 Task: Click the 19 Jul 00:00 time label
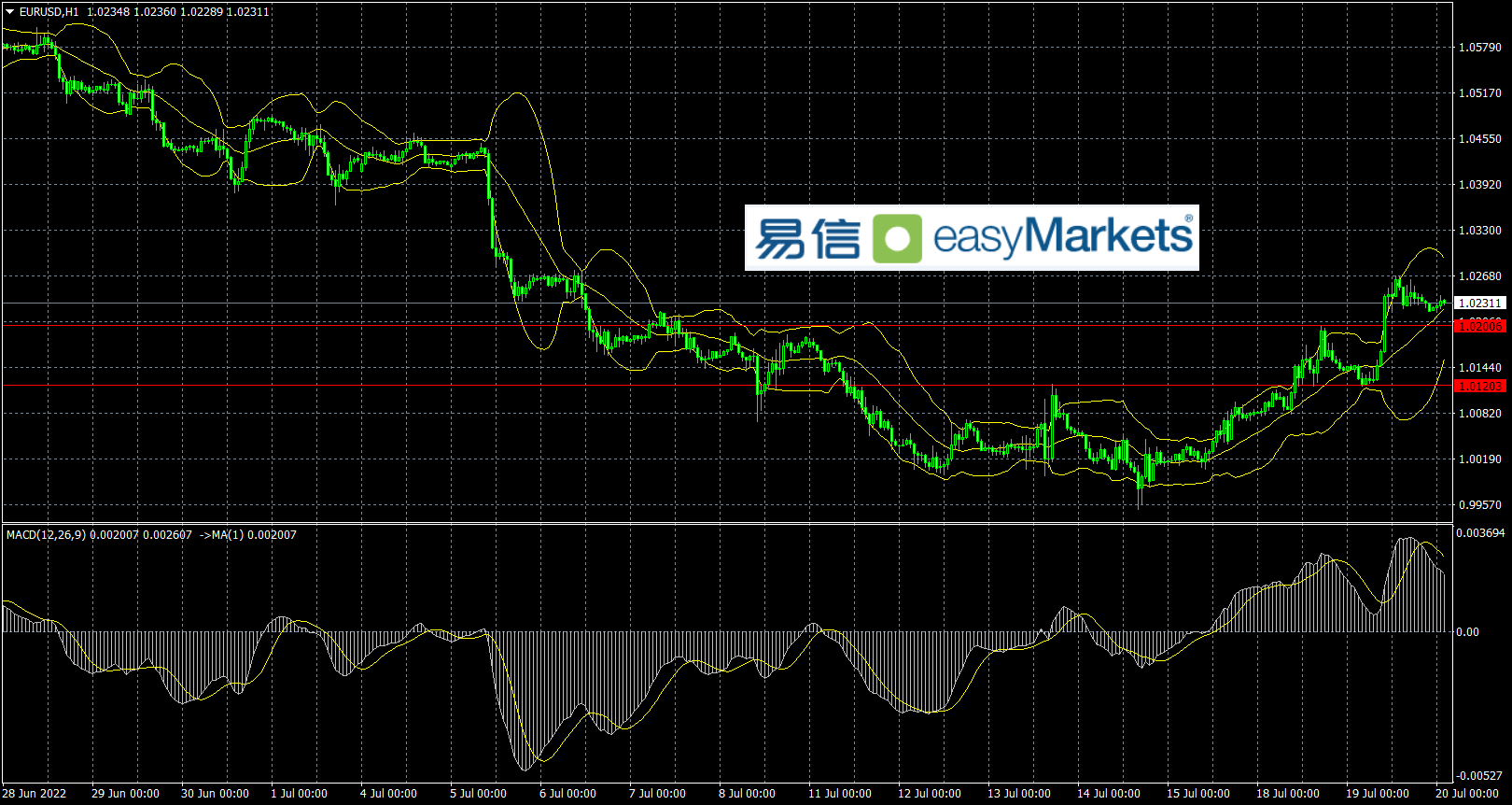(x=1378, y=794)
